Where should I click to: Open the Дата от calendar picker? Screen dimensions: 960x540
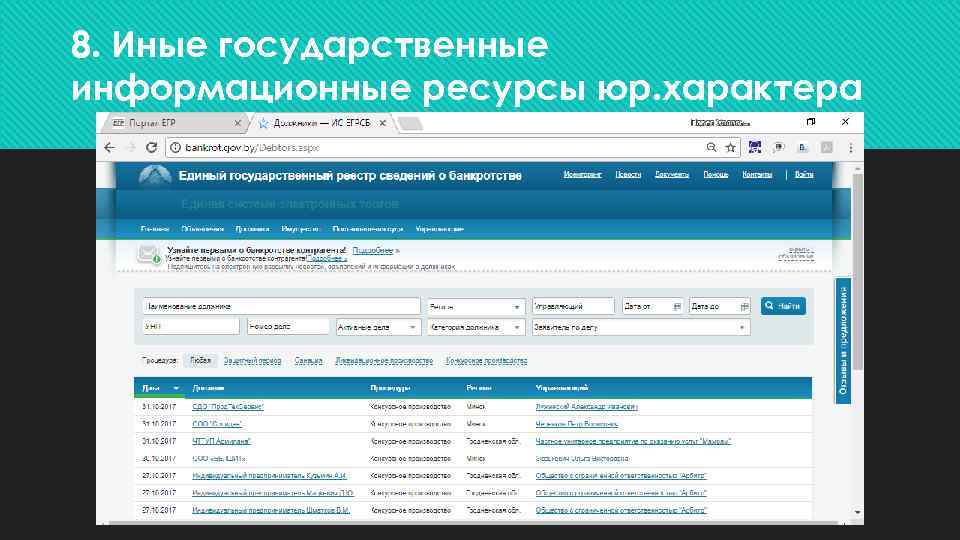tap(677, 306)
